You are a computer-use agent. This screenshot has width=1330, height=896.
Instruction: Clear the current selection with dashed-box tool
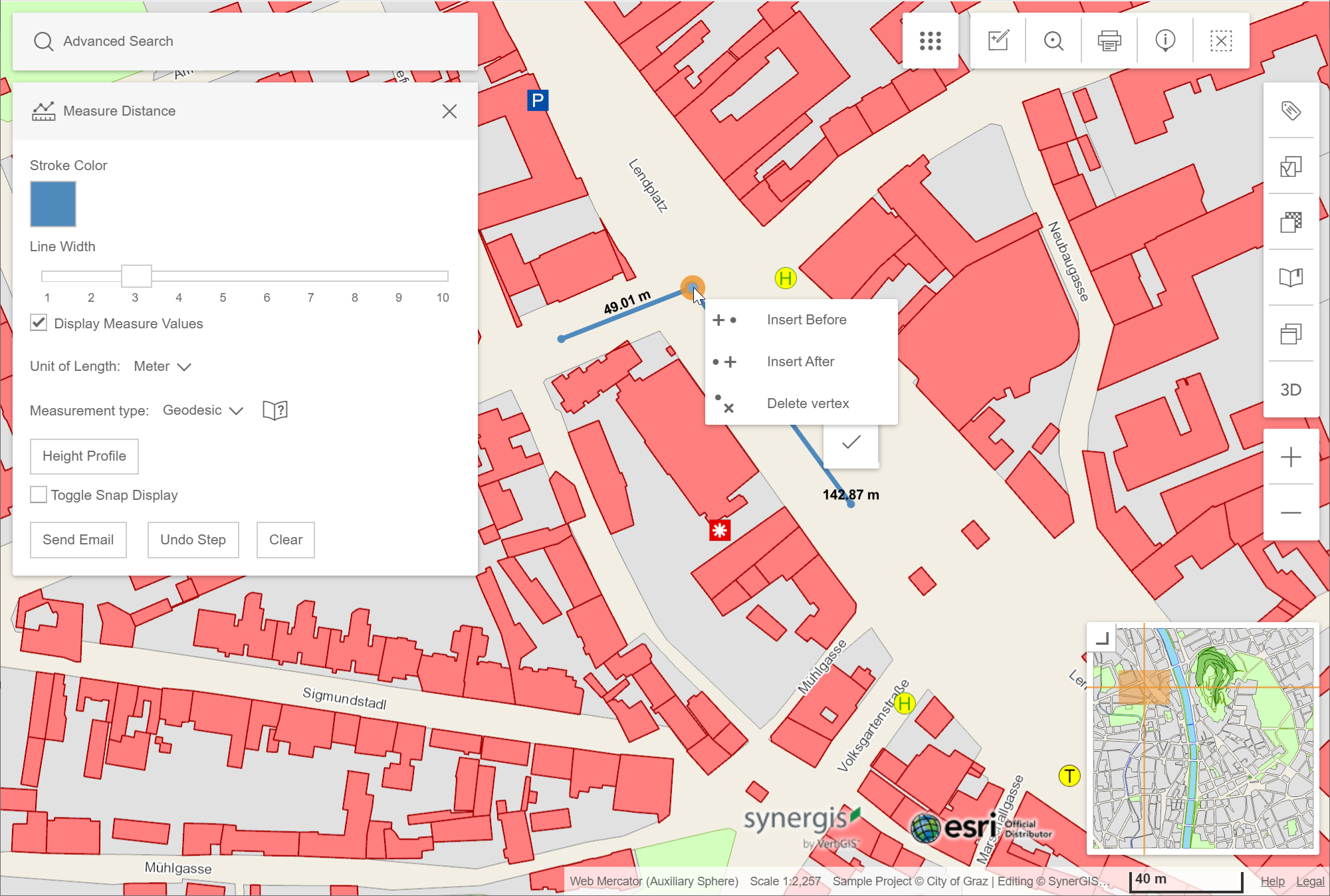[1222, 41]
